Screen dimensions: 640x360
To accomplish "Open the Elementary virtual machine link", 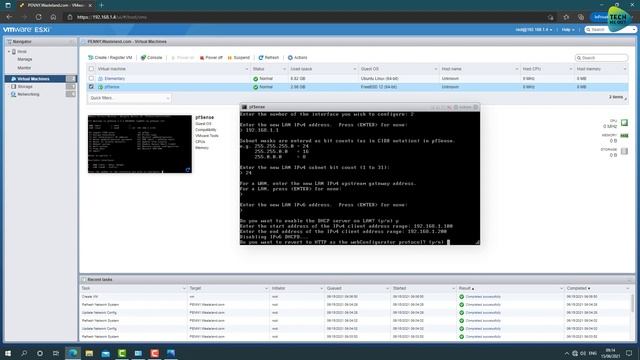I will tap(114, 78).
